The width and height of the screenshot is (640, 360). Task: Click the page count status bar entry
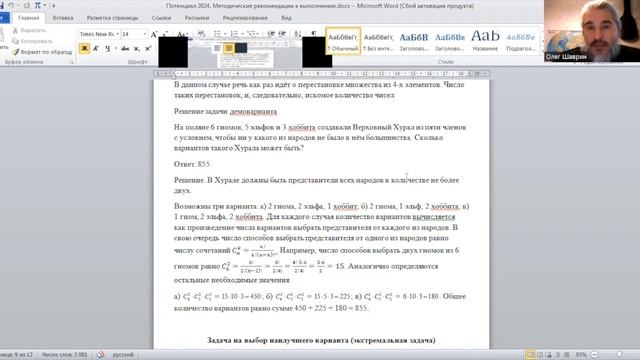17,355
